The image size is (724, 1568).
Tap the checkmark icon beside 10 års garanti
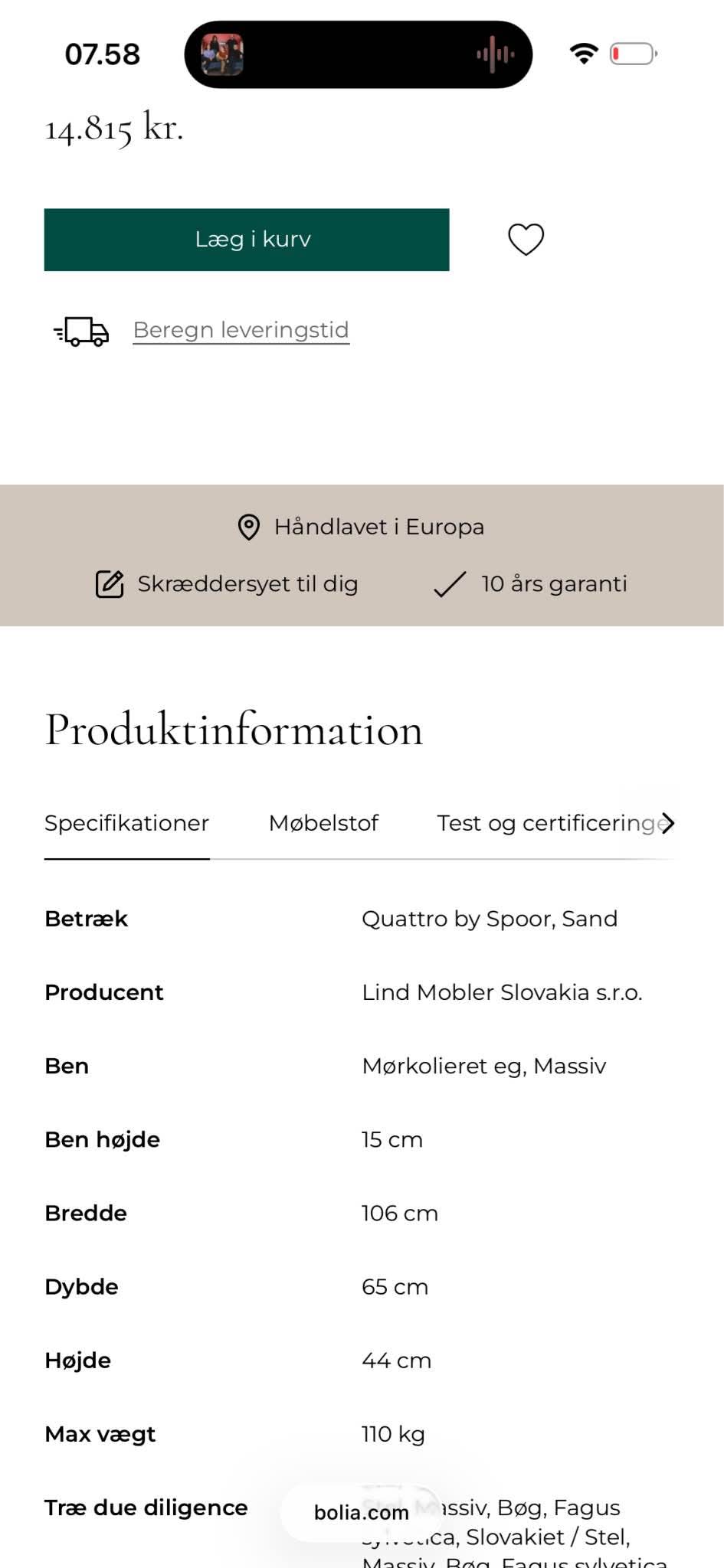[448, 584]
